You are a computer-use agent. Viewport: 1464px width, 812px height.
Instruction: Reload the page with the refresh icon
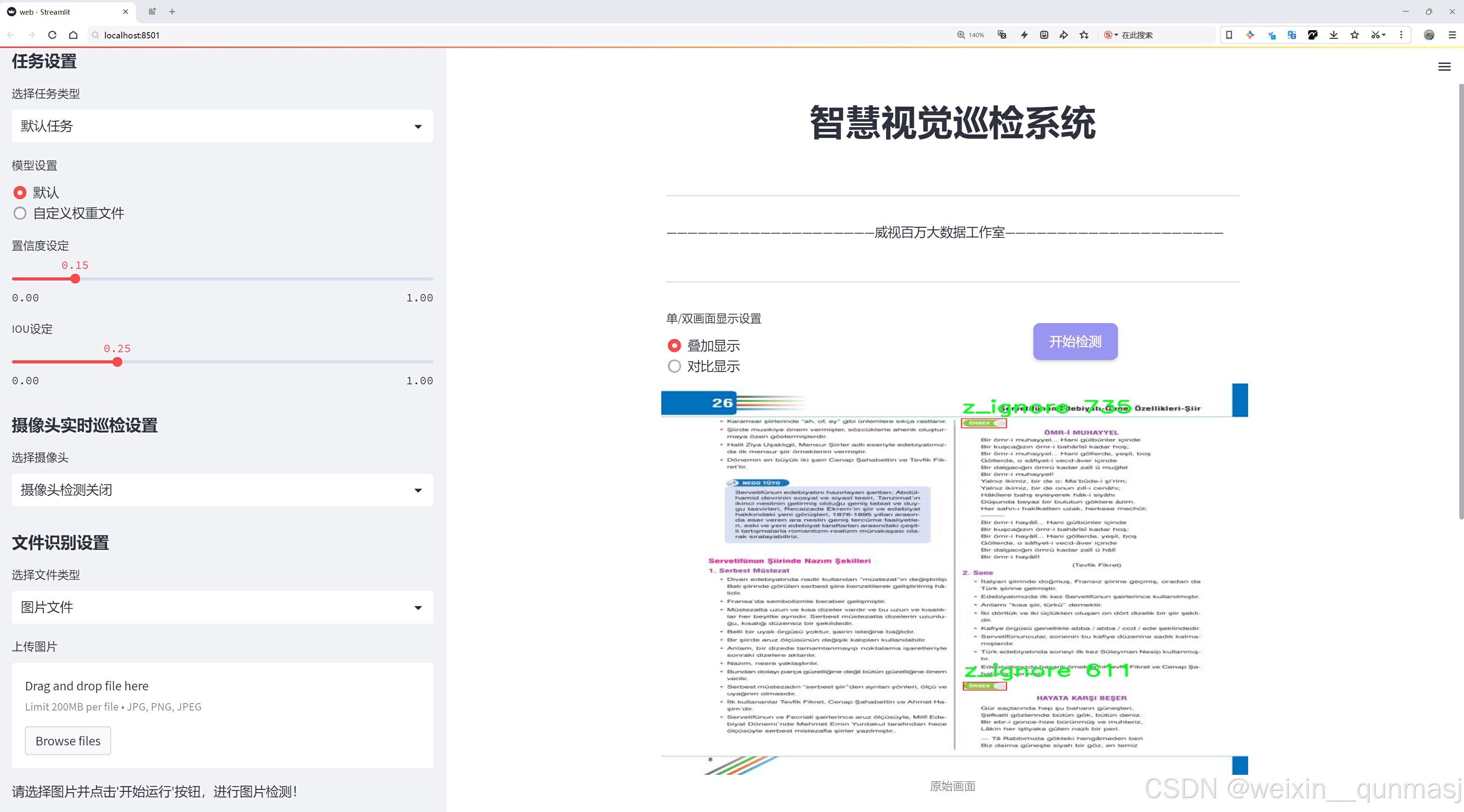(52, 35)
